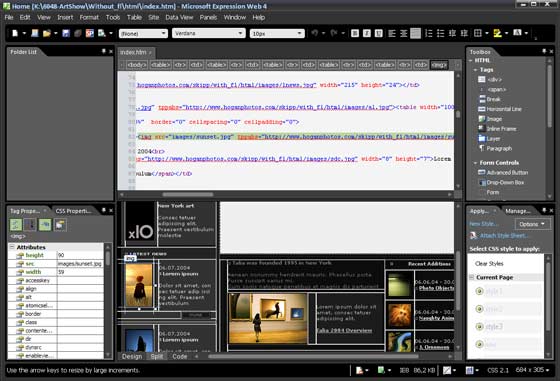Click the code pane horizontal scrollbar thumb
Screen dimensions: 560x381
[x=188, y=195]
